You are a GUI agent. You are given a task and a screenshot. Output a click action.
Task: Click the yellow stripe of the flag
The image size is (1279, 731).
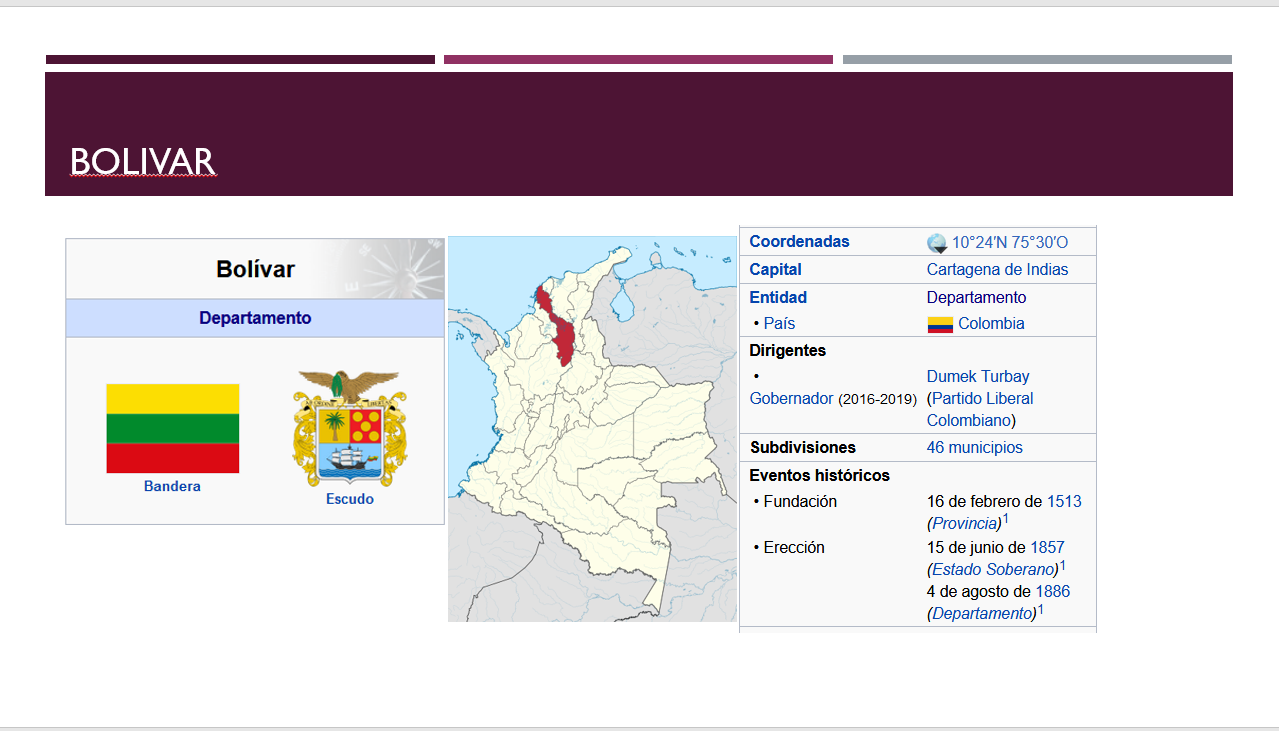pos(173,398)
